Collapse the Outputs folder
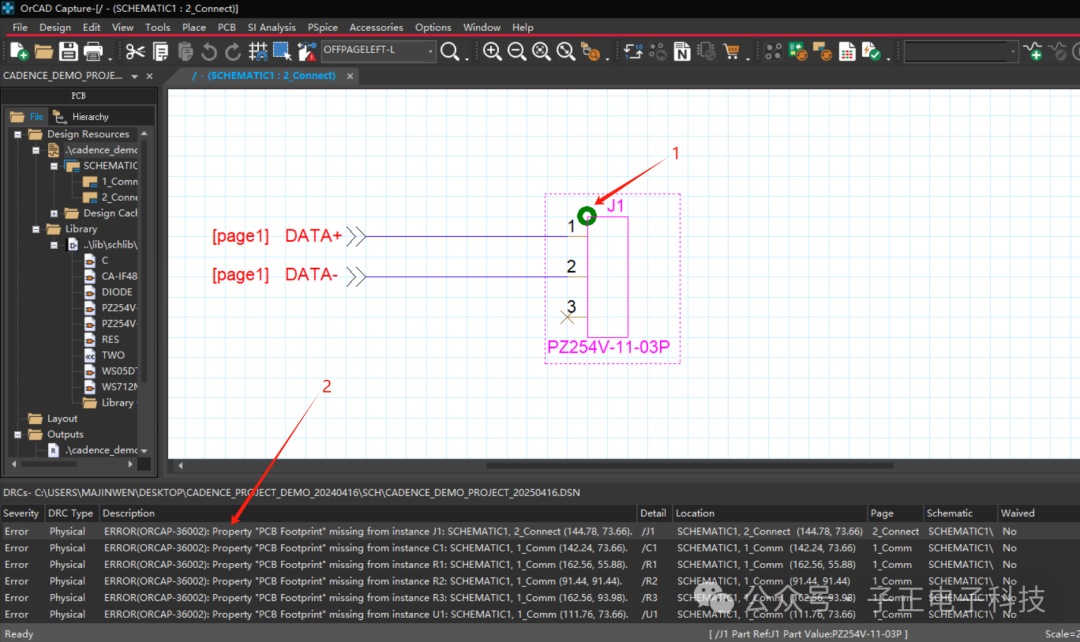Screen dimensions: 1080x642 pyautogui.click(x=18, y=435)
